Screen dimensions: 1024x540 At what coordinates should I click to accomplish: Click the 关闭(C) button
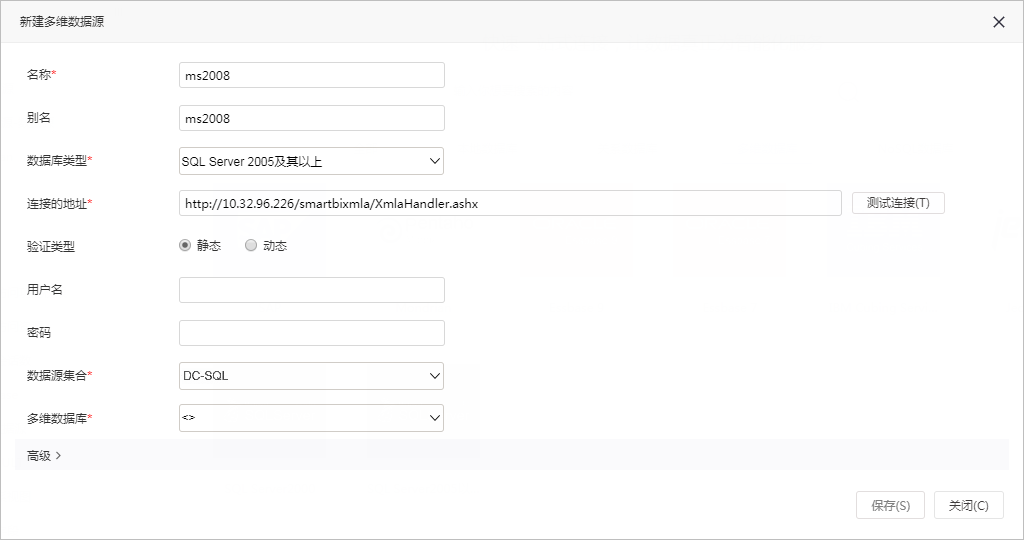point(968,505)
